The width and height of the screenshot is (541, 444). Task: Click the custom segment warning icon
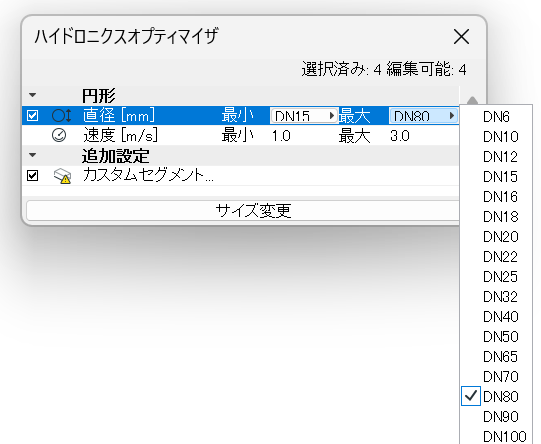[62, 176]
